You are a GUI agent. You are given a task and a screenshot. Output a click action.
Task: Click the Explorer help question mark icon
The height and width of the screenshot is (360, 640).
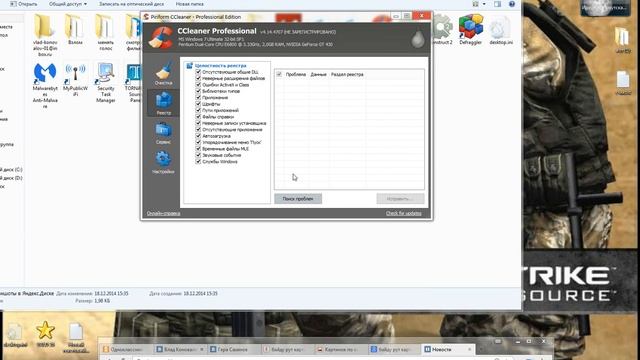click(512, 4)
